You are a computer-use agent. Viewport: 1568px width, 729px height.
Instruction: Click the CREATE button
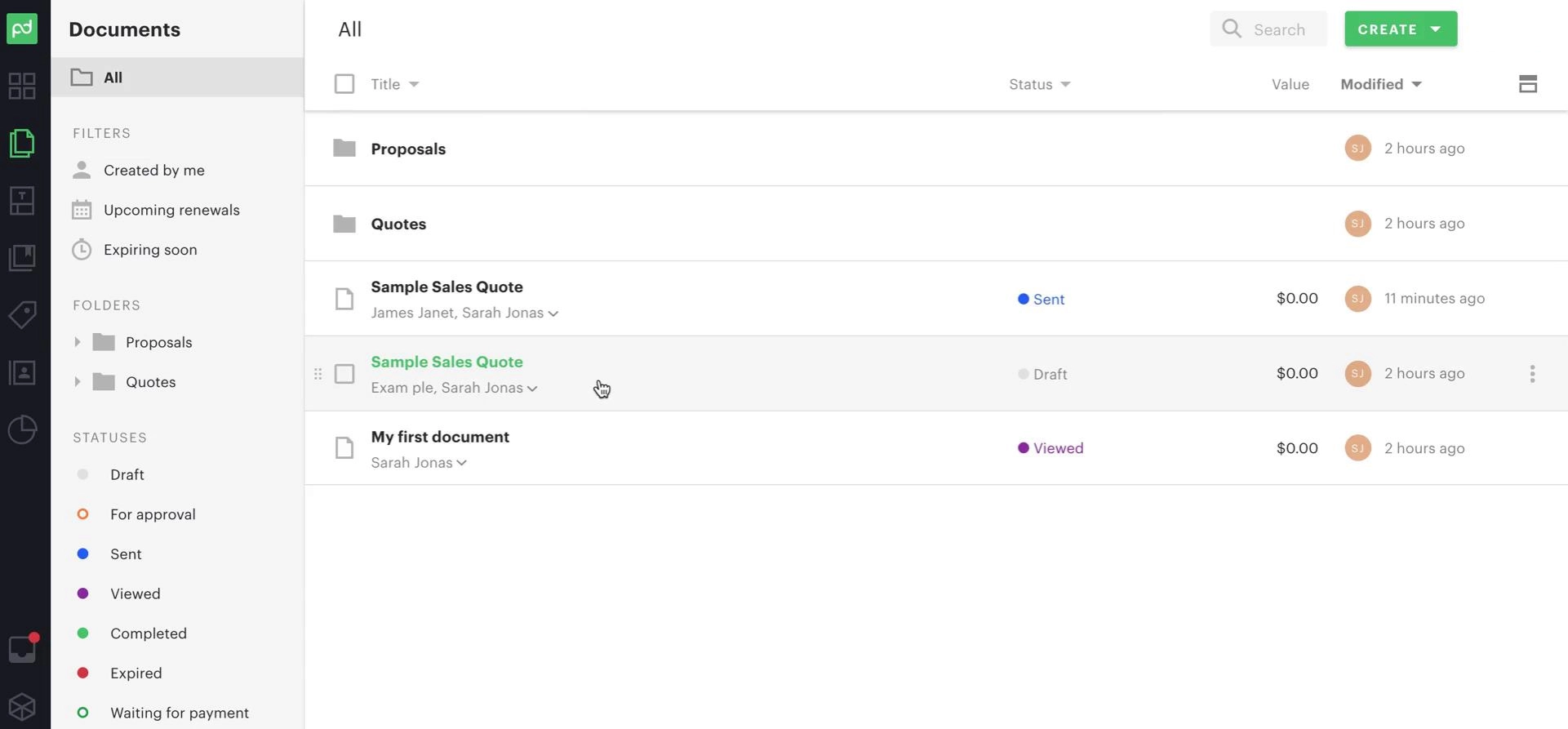click(x=1401, y=29)
